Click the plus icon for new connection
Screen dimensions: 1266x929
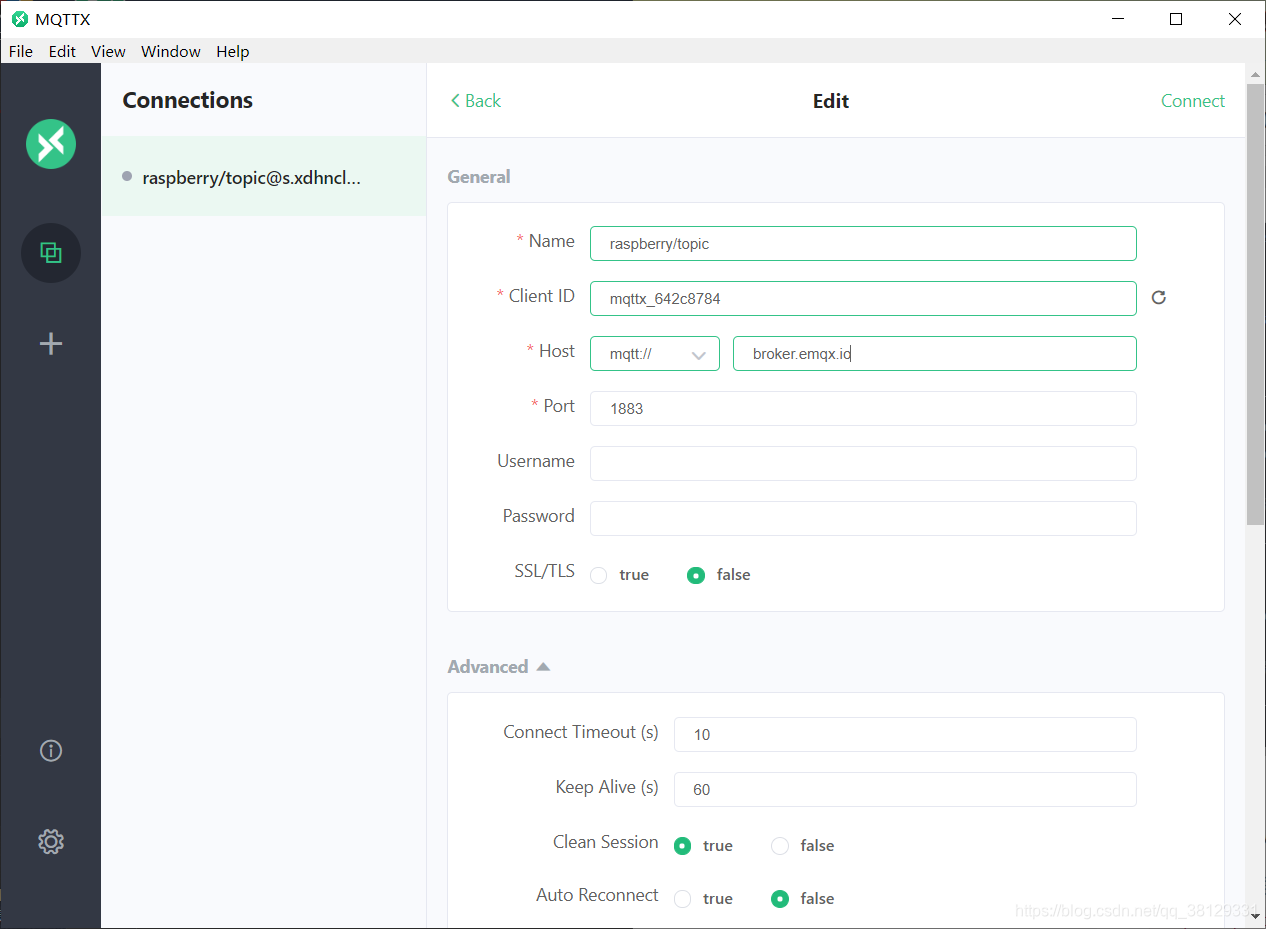tap(51, 344)
